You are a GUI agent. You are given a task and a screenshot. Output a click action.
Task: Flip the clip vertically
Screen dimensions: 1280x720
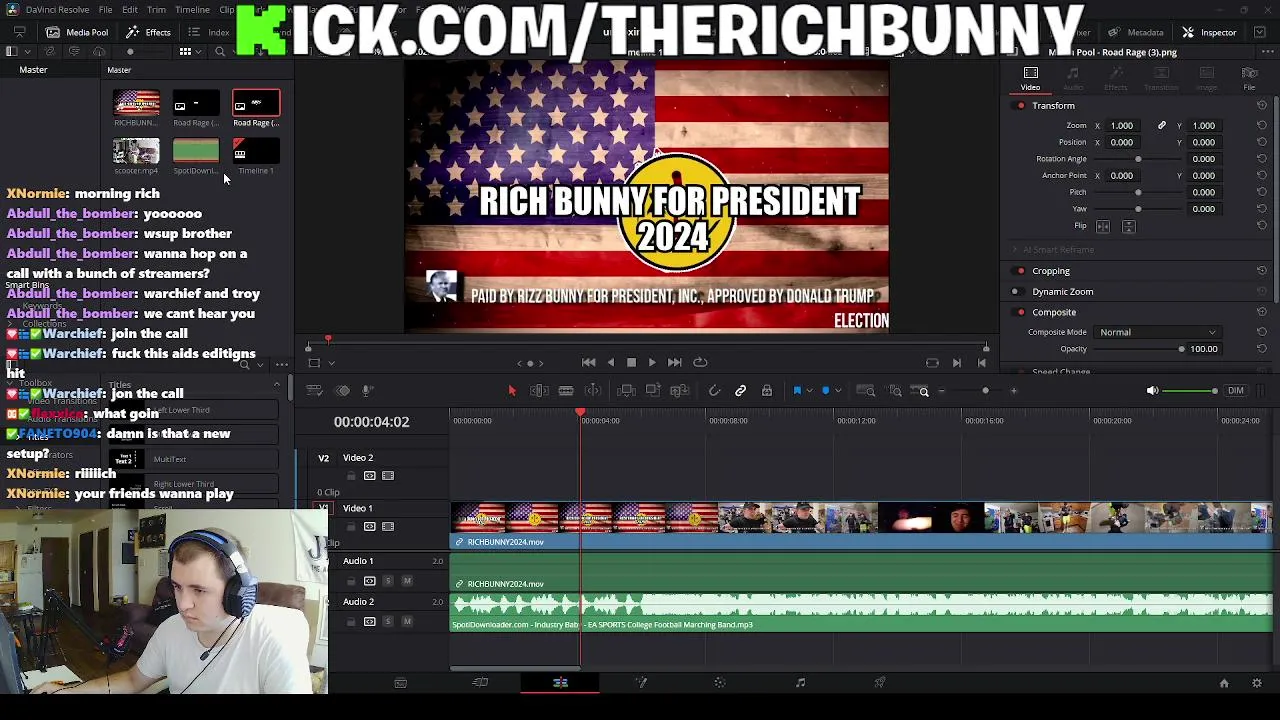[1128, 226]
